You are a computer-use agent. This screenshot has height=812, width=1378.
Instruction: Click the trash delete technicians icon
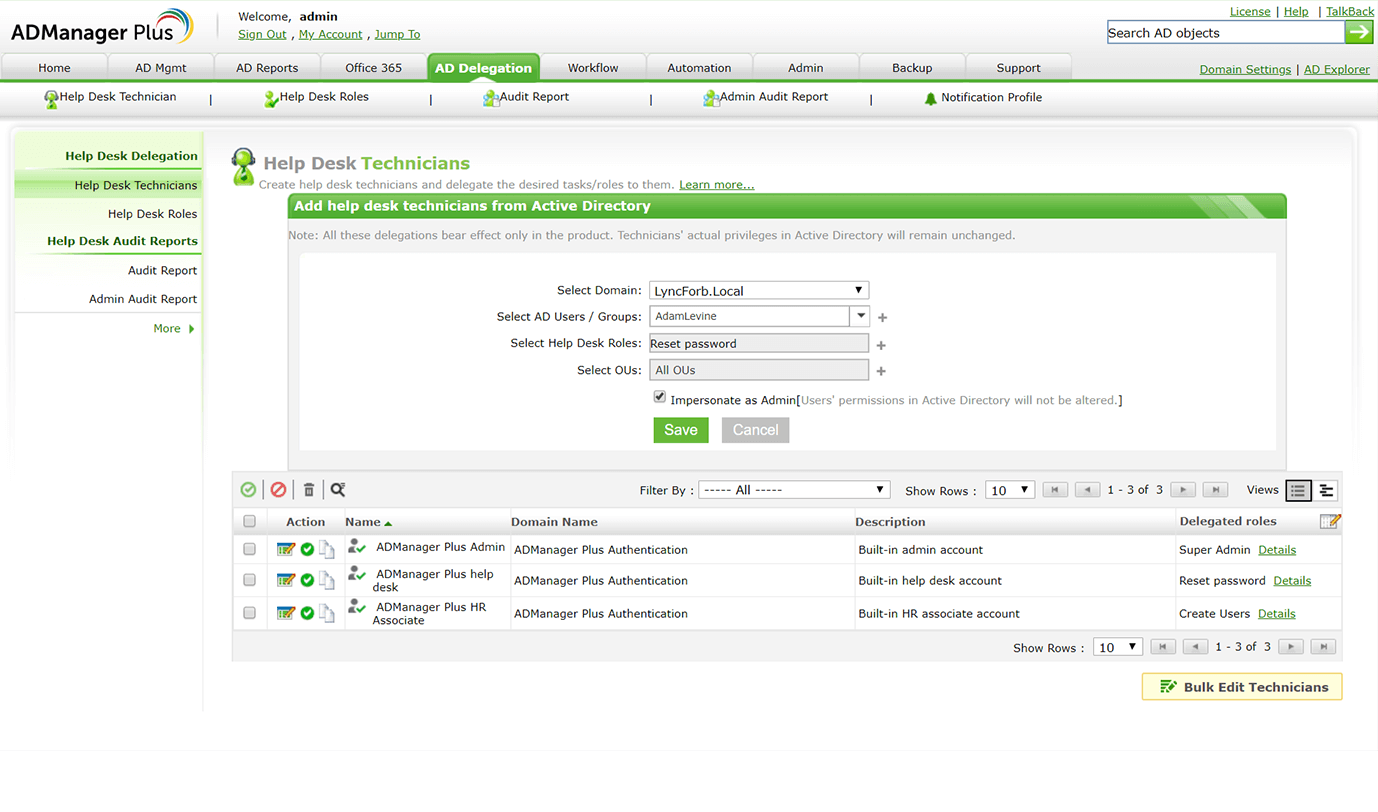click(x=309, y=489)
